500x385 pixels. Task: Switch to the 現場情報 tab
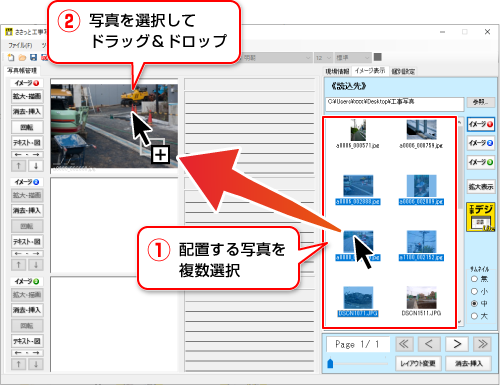pyautogui.click(x=337, y=71)
